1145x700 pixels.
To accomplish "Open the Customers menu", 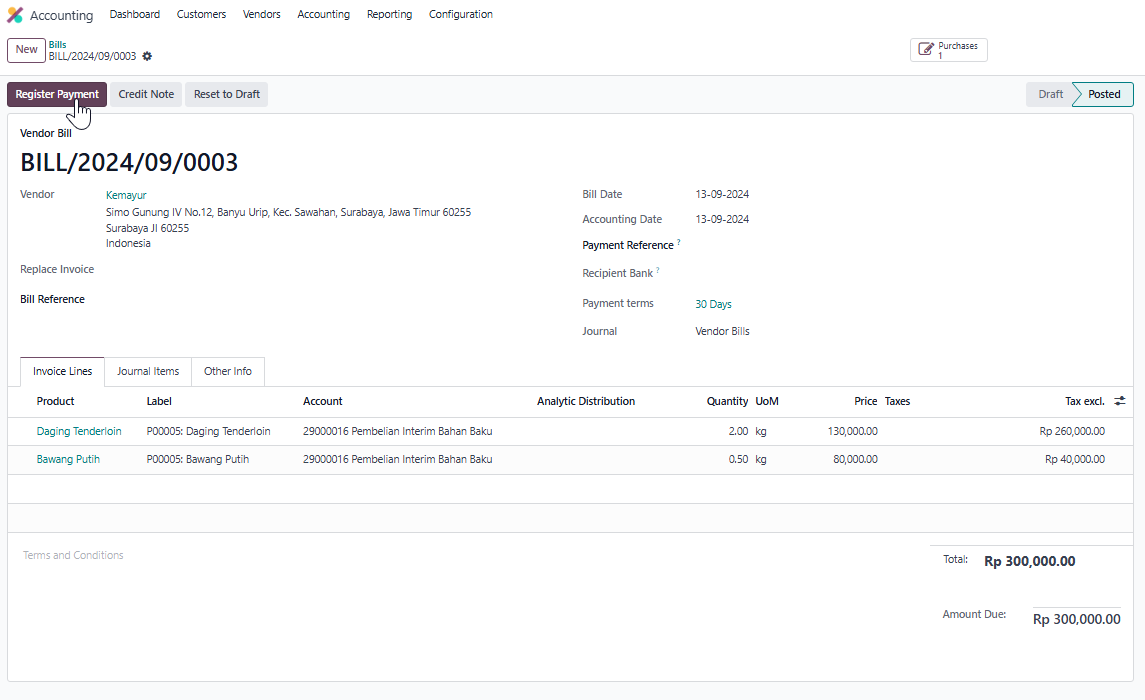I will 202,15.
